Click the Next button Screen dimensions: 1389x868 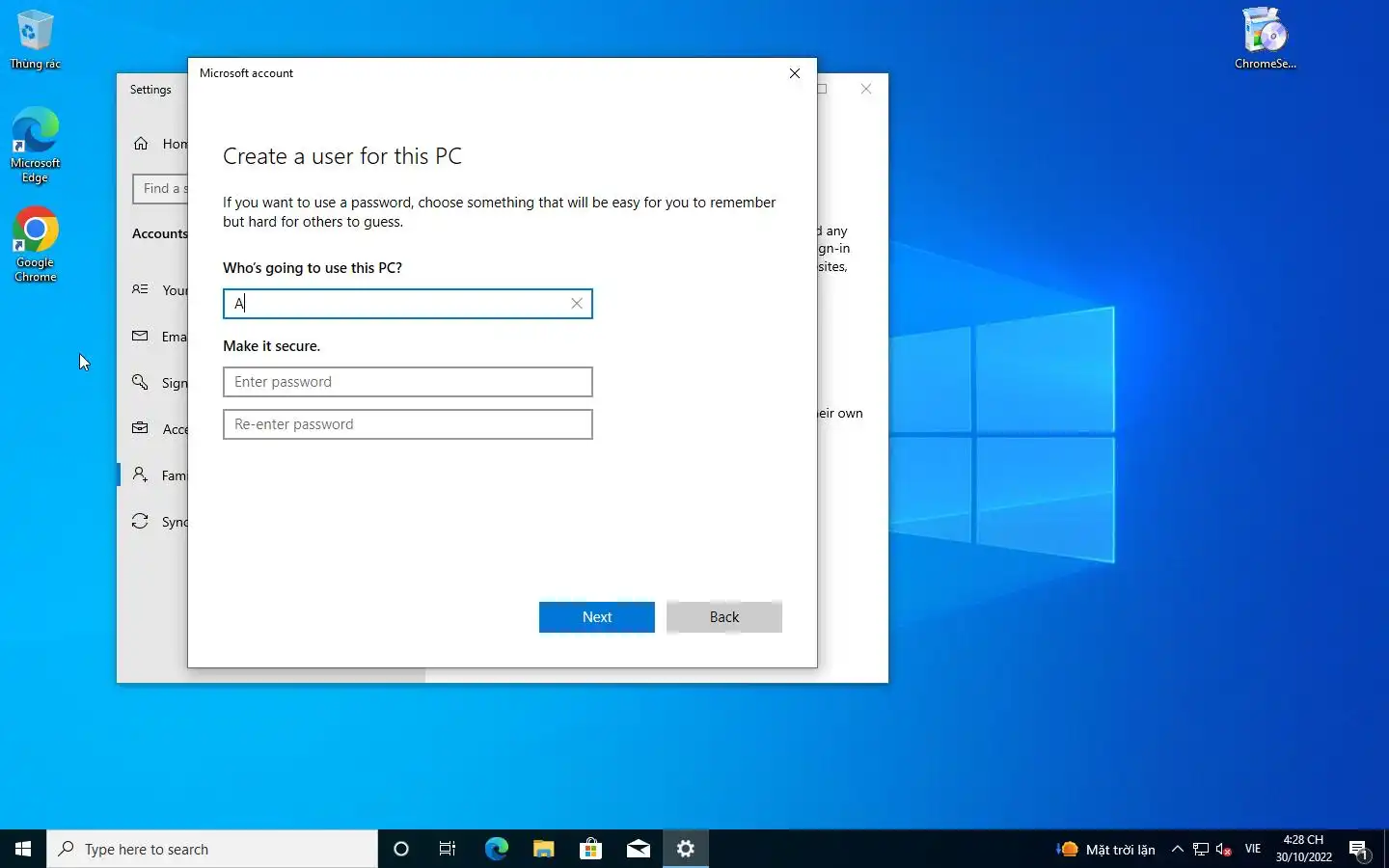[596, 617]
